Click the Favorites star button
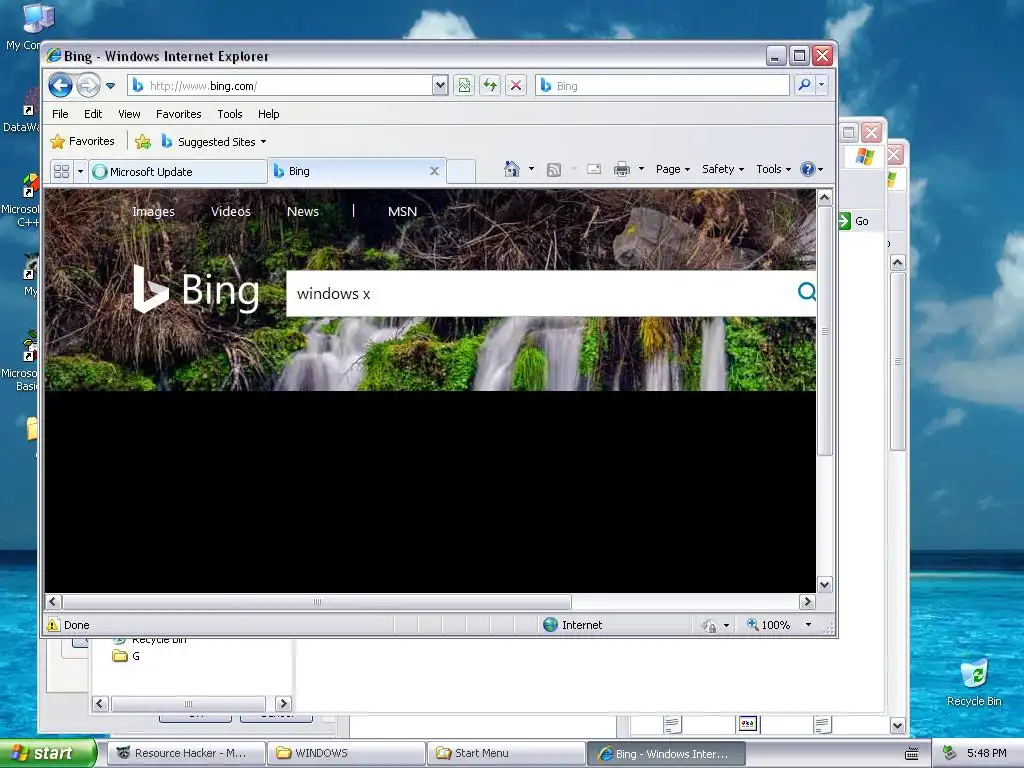 (83, 141)
